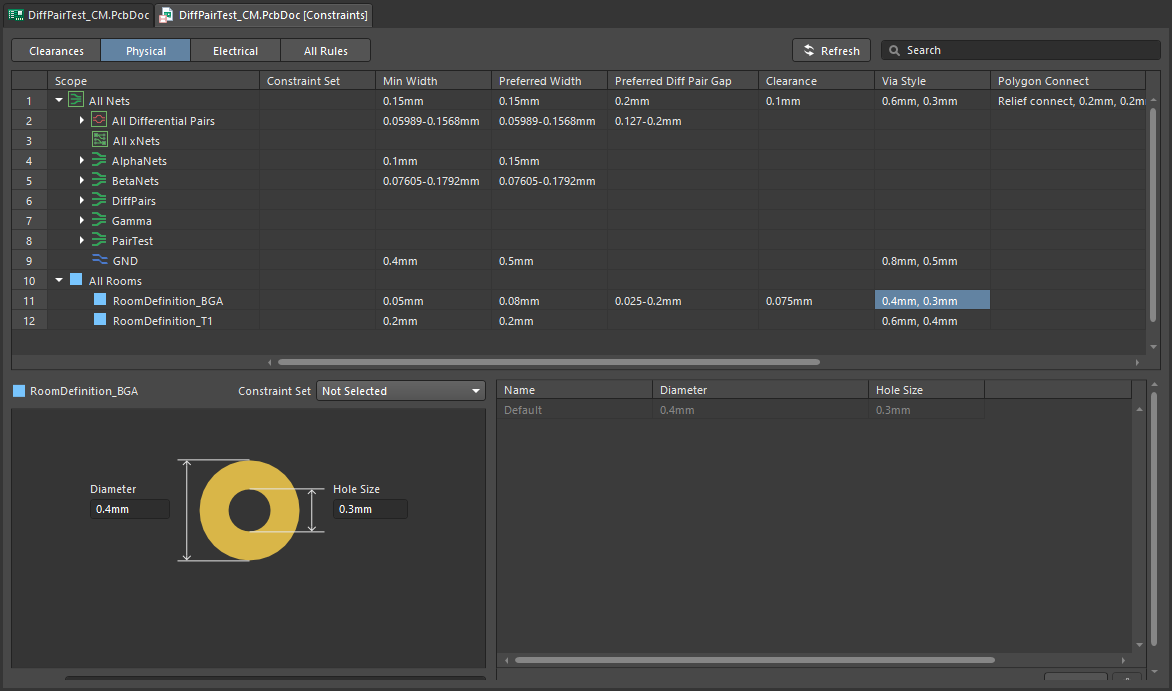Click the Diameter column header in via list

click(x=760, y=390)
